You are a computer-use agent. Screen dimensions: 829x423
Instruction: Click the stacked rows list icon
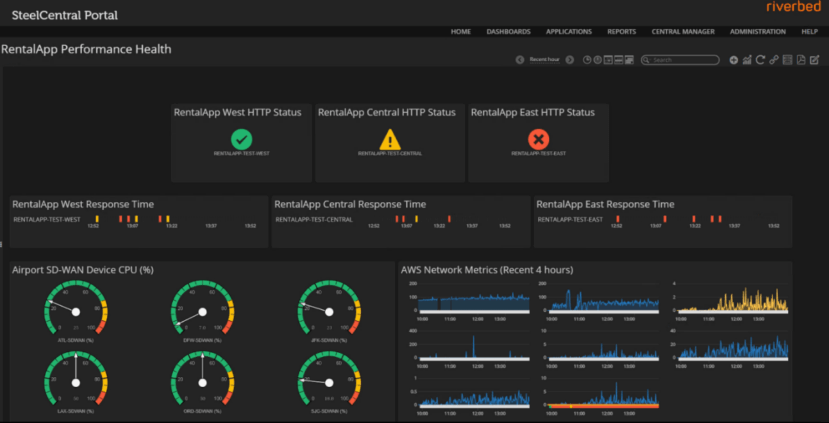[787, 60]
